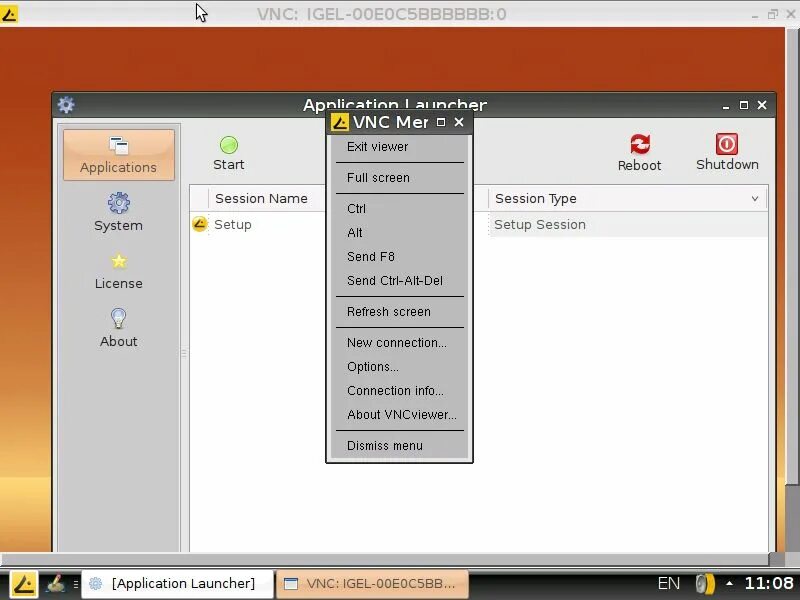Click the Session Type column header
Viewport: 800px width, 600px height.
click(x=627, y=198)
